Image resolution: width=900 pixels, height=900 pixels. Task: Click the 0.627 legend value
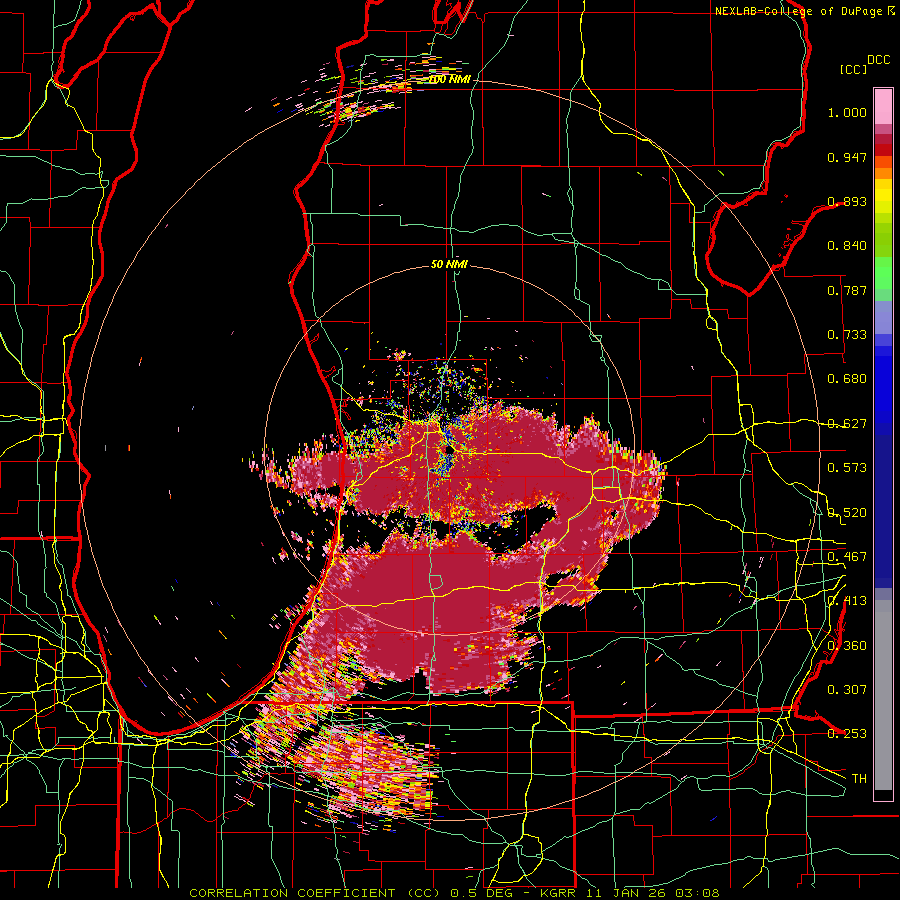(847, 424)
